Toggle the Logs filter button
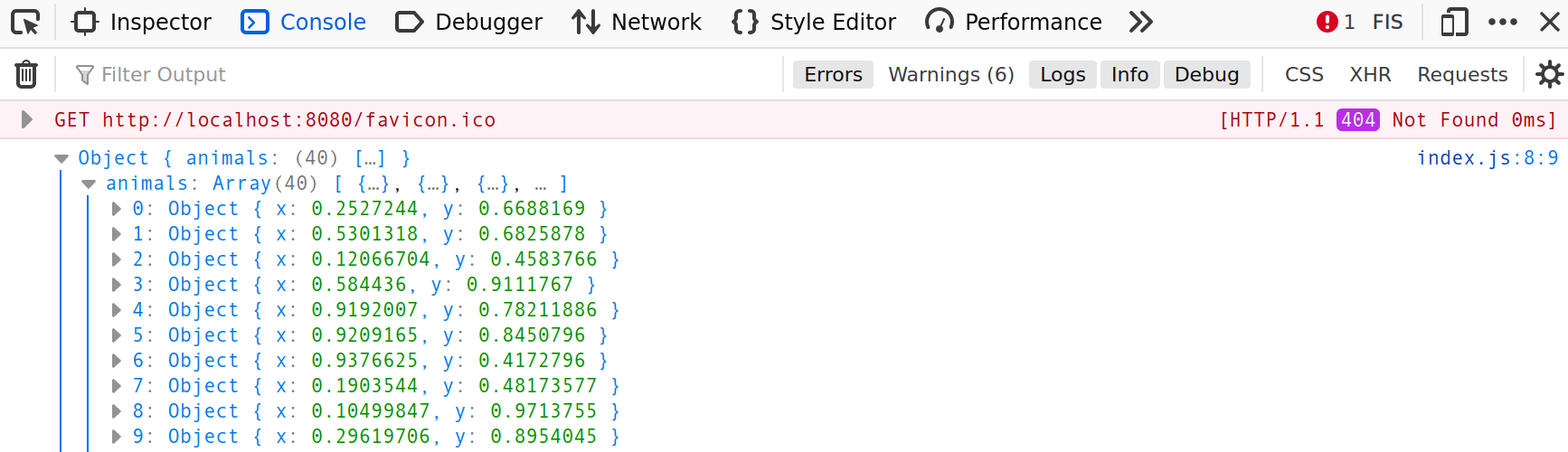The image size is (1568, 452). (1063, 74)
